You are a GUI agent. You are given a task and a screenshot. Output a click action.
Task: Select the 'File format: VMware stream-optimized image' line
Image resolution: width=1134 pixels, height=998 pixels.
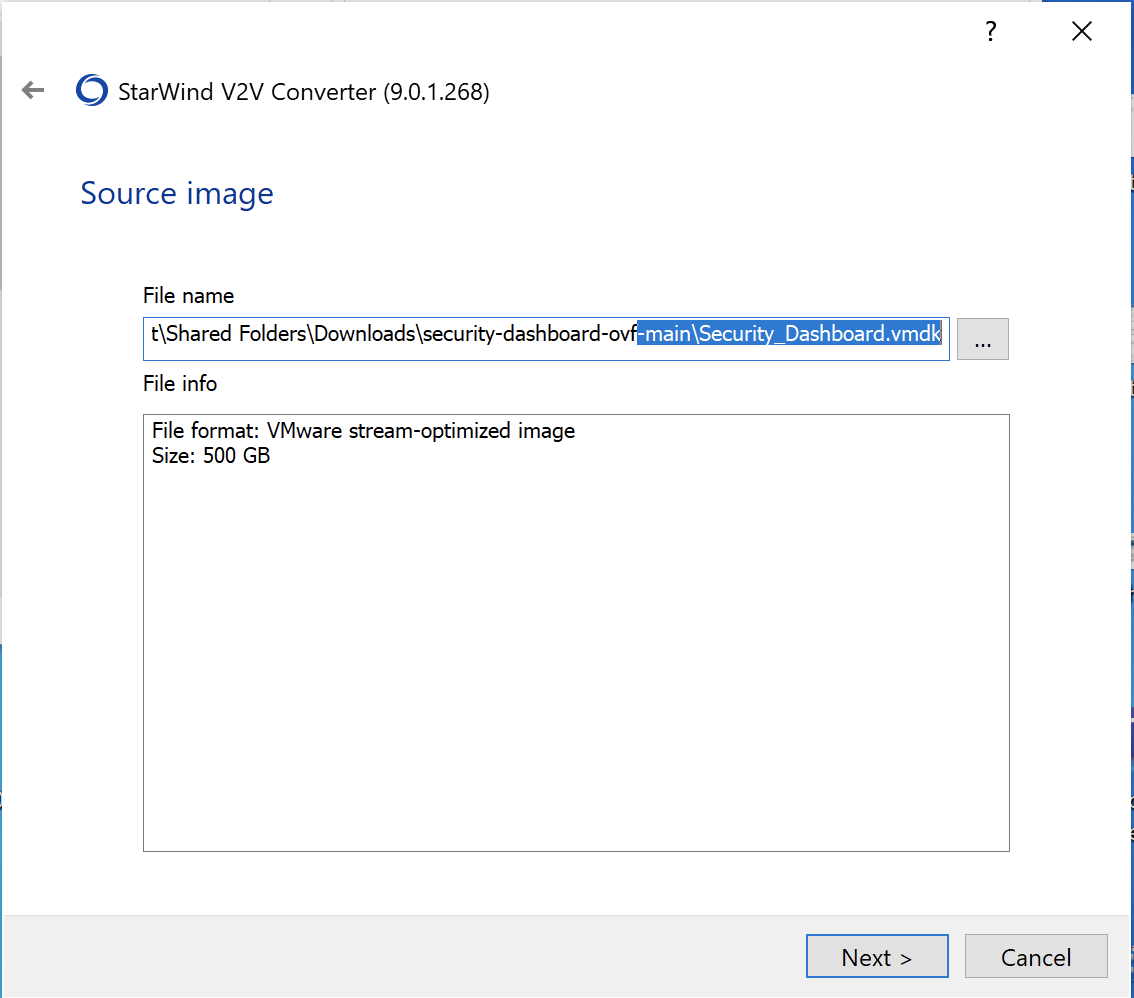(363, 431)
